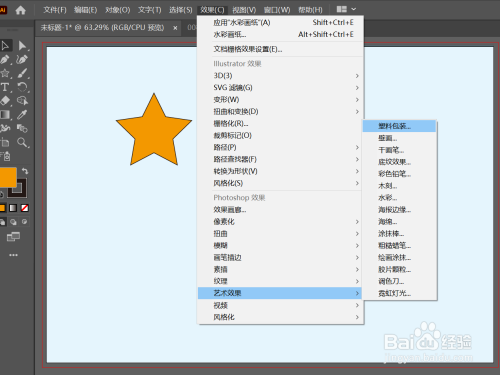Viewport: 500px width, 375px height.
Task: Open the 帮助(H) menu
Action: pos(310,10)
